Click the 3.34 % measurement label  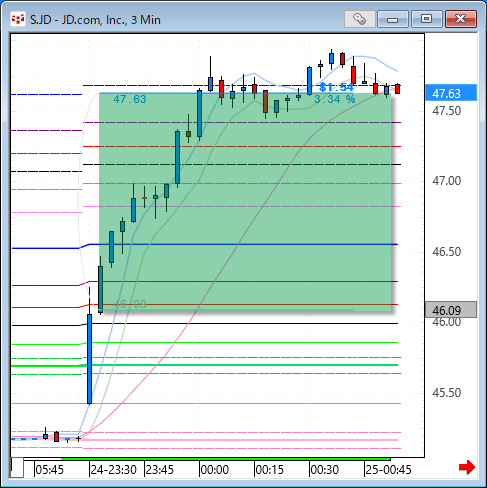pos(335,99)
